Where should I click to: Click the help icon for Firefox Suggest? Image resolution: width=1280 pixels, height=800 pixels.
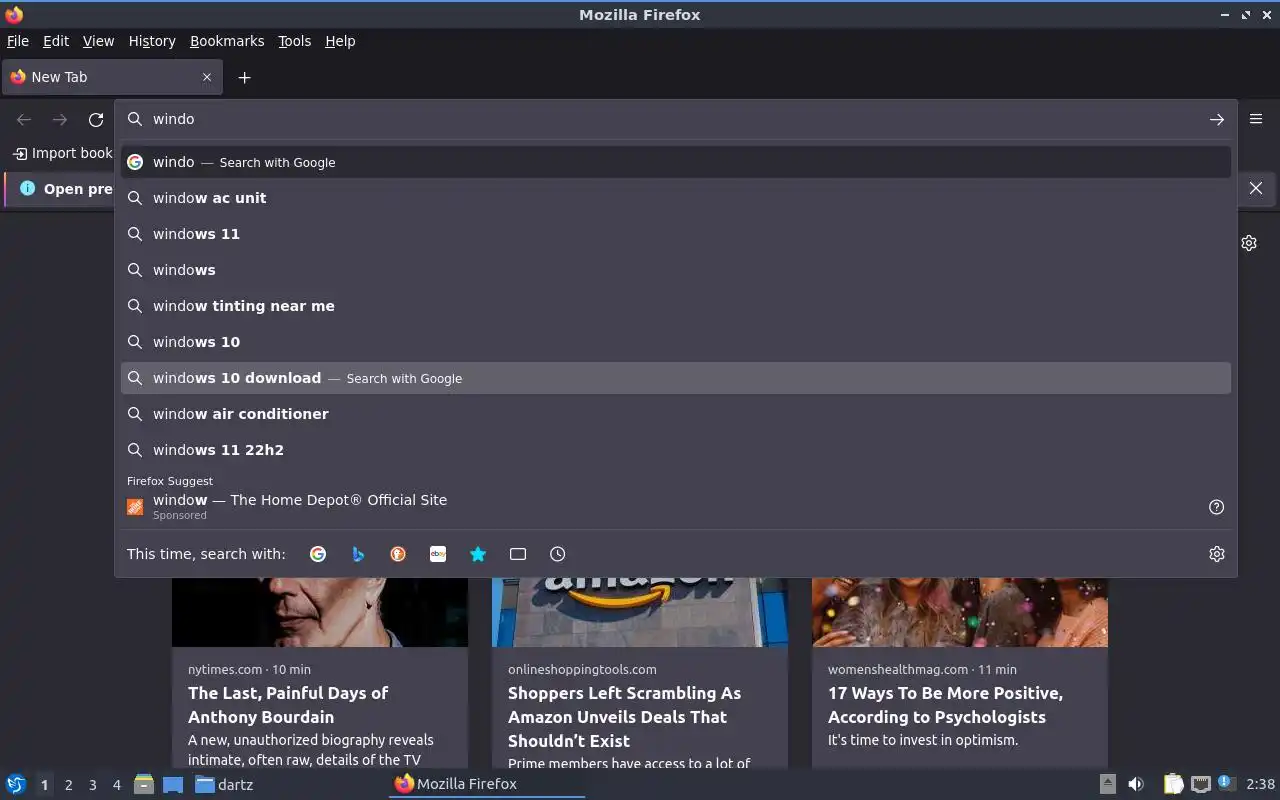[1217, 507]
